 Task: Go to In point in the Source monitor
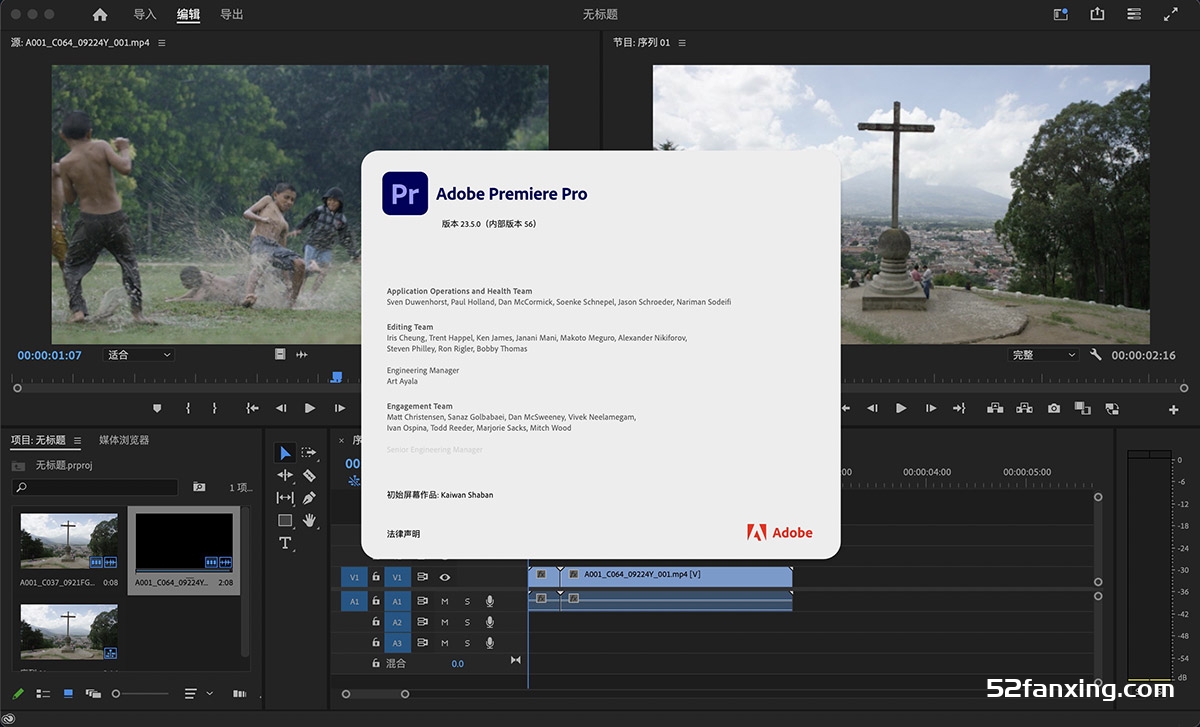[x=253, y=408]
